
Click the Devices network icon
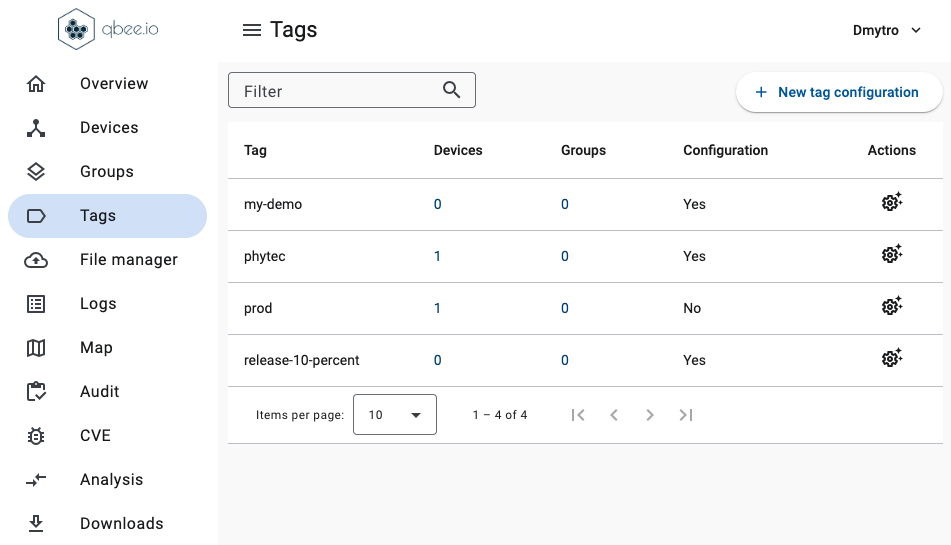[36, 128]
